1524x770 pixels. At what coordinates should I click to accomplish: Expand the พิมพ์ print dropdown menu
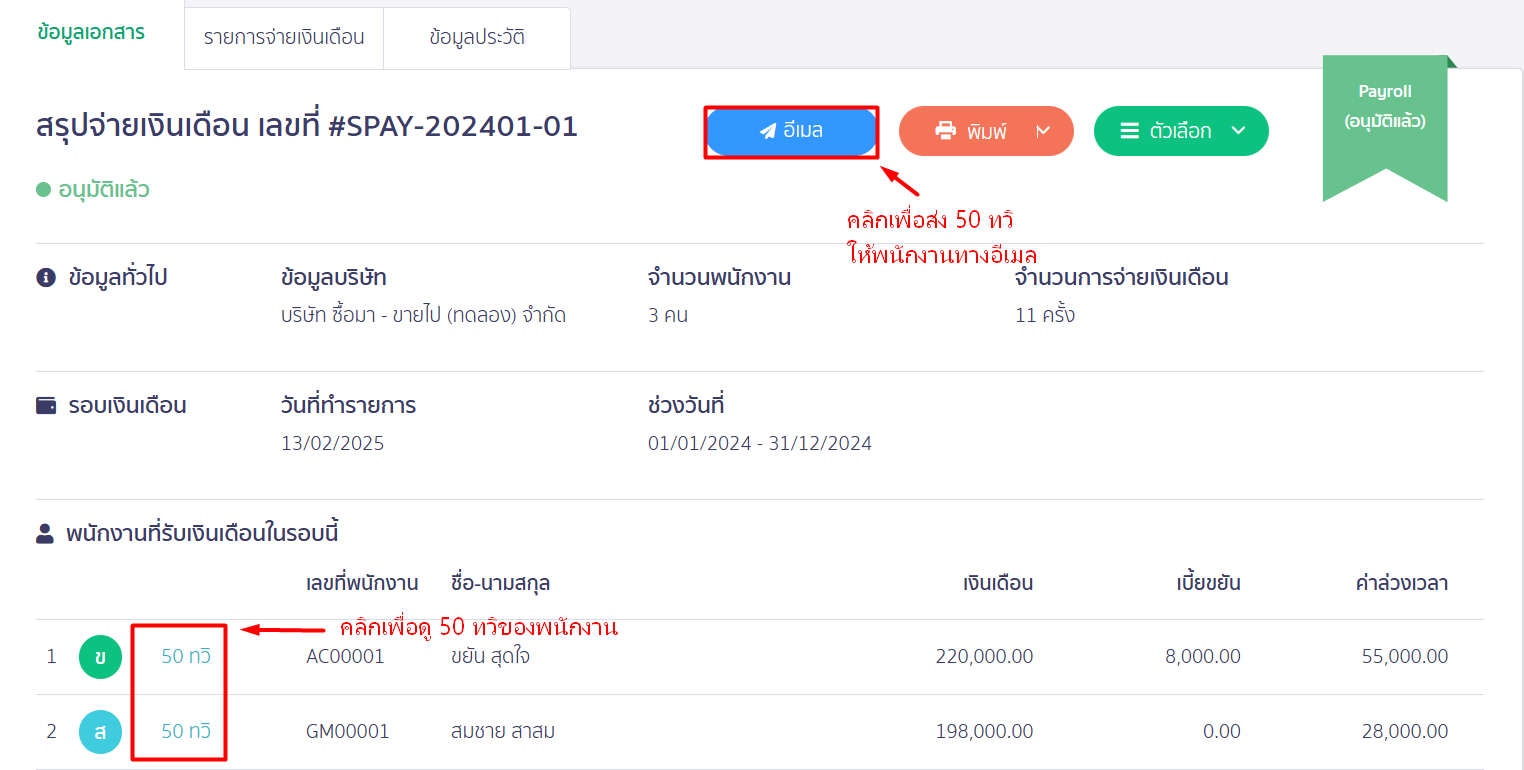coord(1040,131)
